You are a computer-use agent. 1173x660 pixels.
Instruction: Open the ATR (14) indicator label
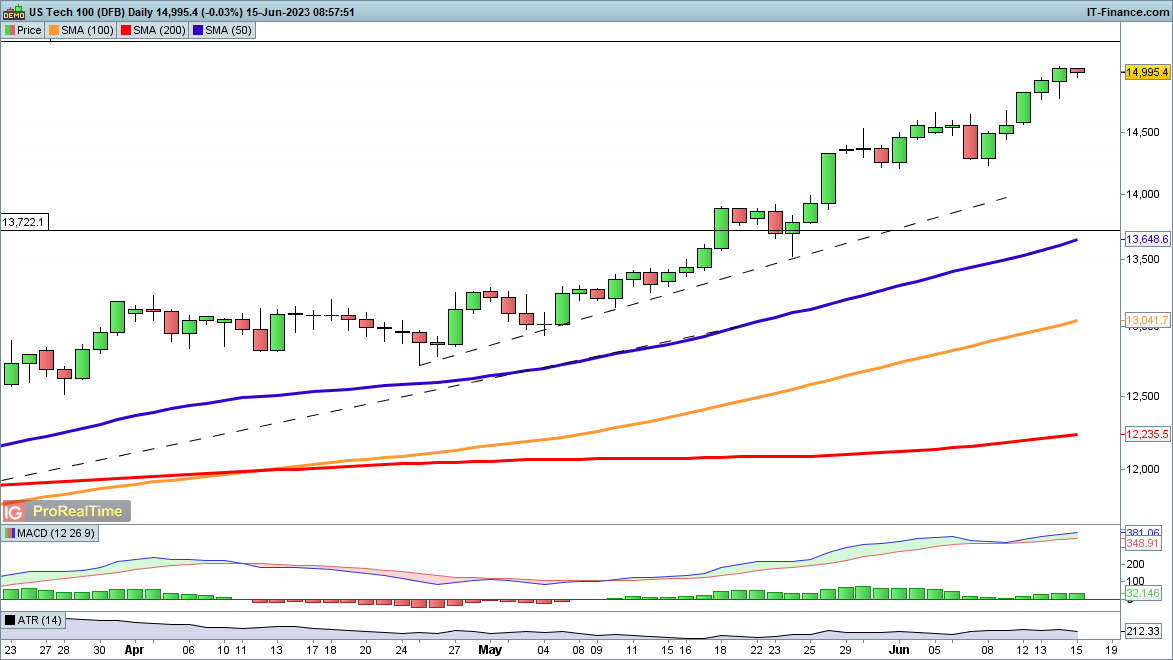click(x=34, y=620)
